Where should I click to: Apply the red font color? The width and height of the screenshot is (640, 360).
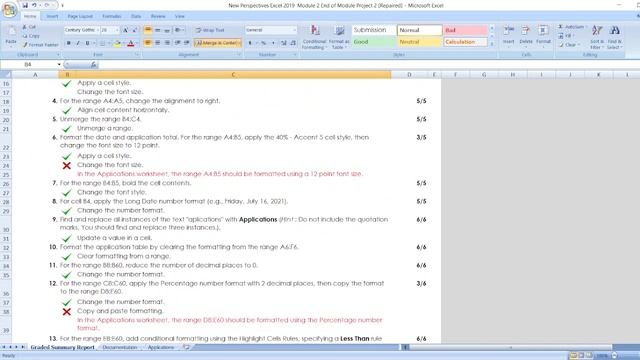(x=131, y=43)
